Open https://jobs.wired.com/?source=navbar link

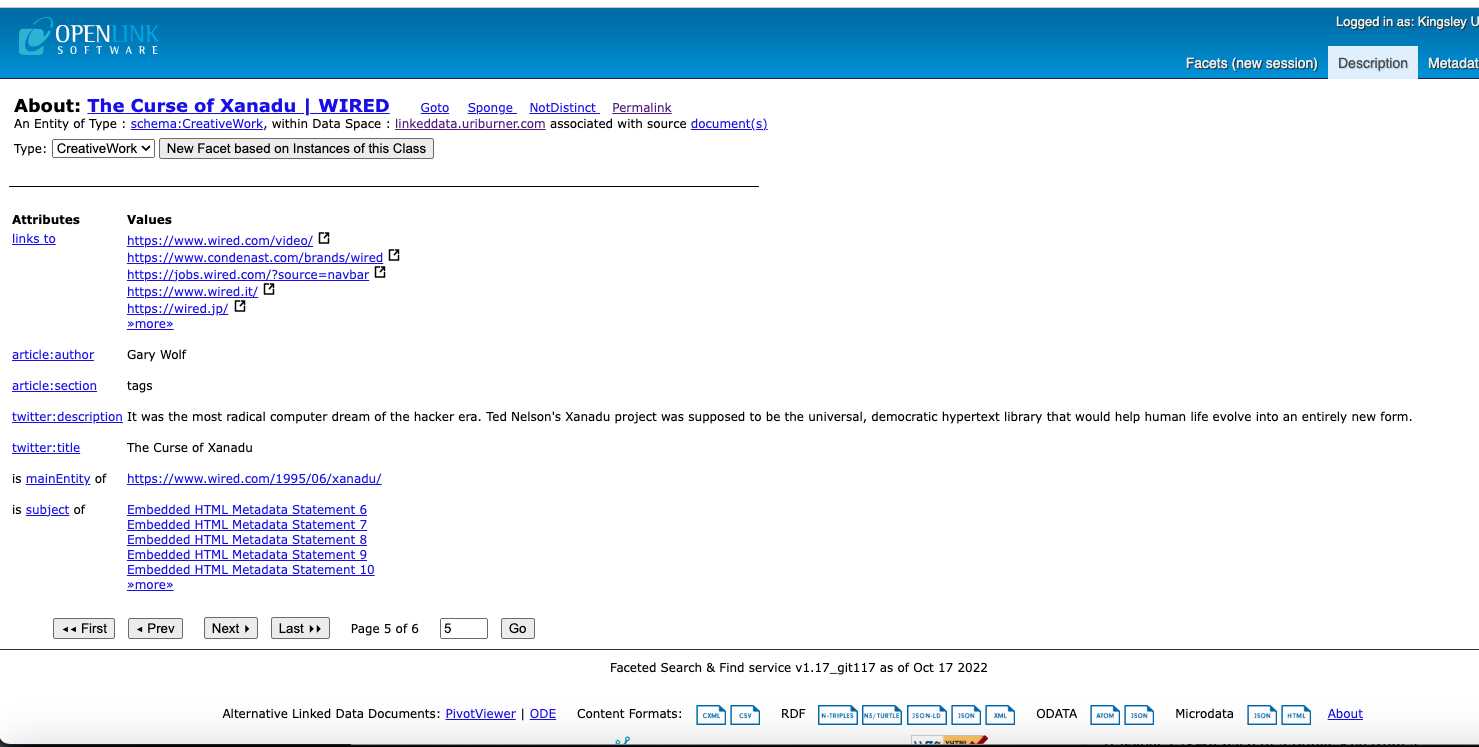(x=248, y=275)
